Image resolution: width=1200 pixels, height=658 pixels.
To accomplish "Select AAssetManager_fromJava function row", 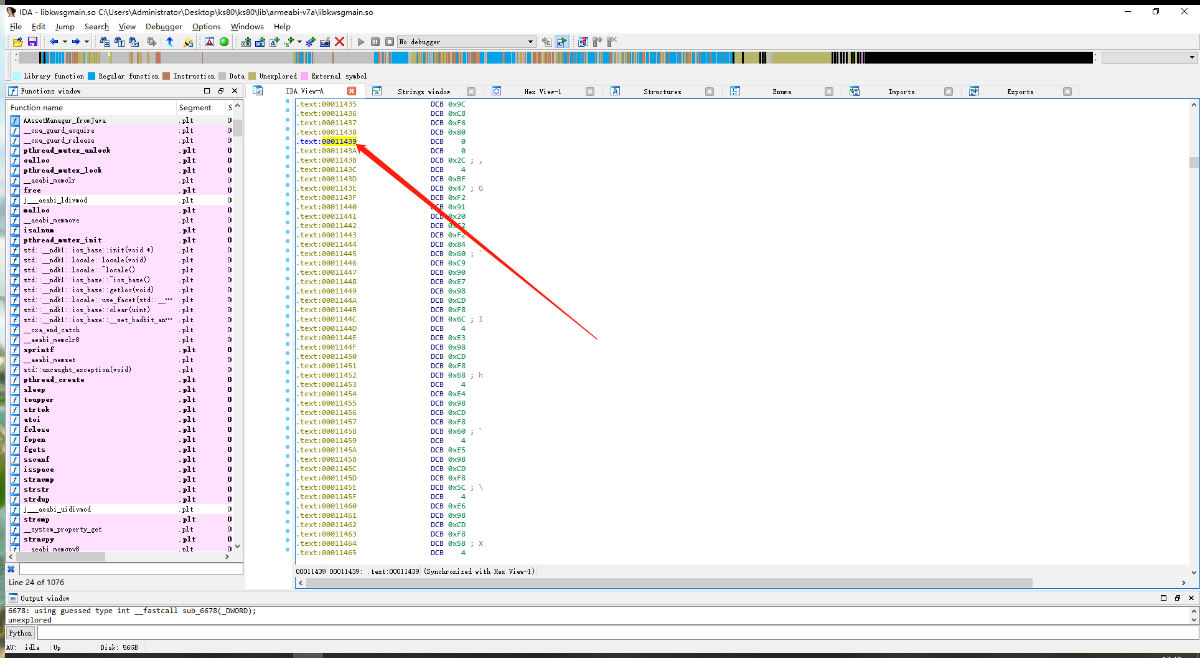I will point(120,120).
